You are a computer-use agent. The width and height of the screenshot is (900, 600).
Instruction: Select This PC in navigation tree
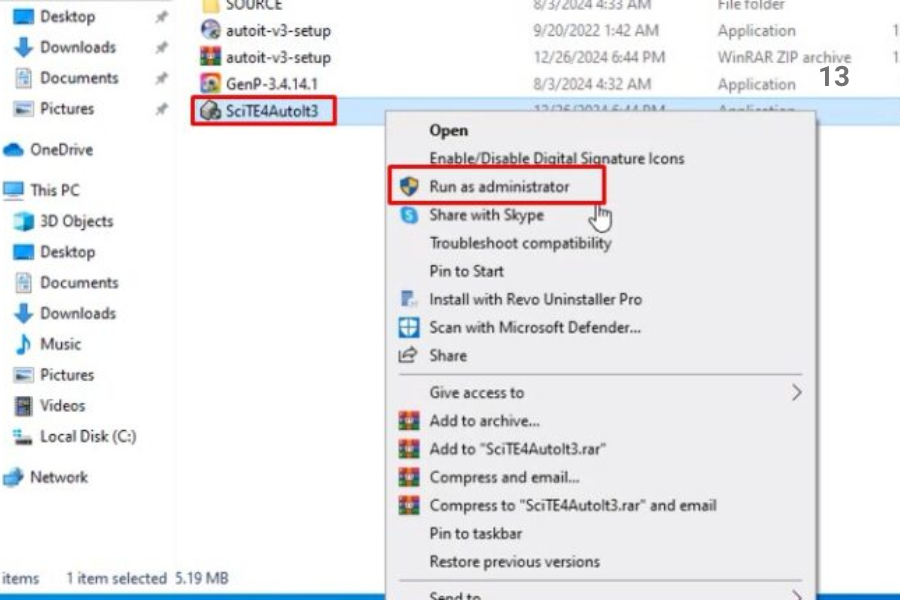point(55,190)
